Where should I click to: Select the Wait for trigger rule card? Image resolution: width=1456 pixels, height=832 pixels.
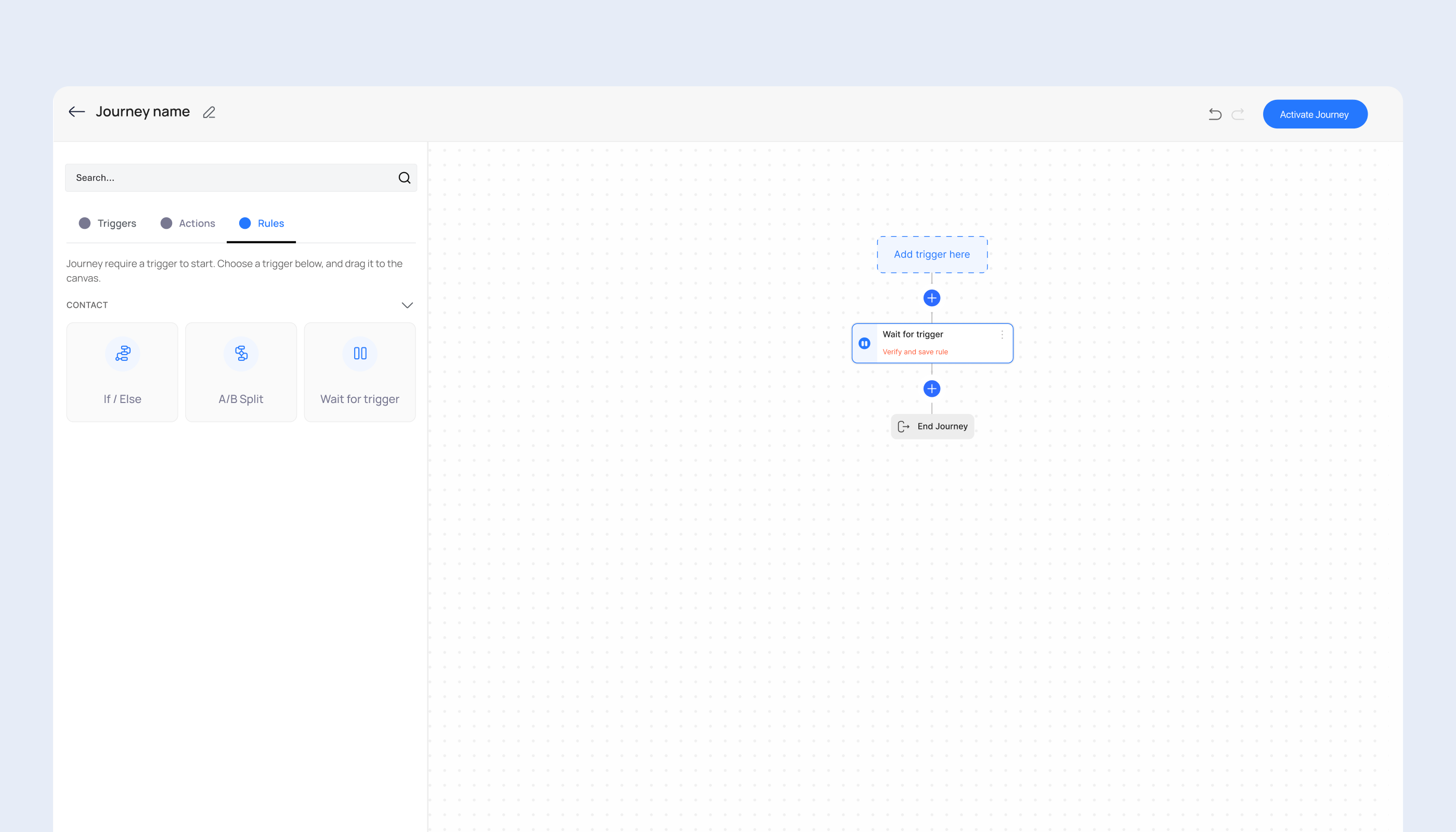[x=359, y=372]
